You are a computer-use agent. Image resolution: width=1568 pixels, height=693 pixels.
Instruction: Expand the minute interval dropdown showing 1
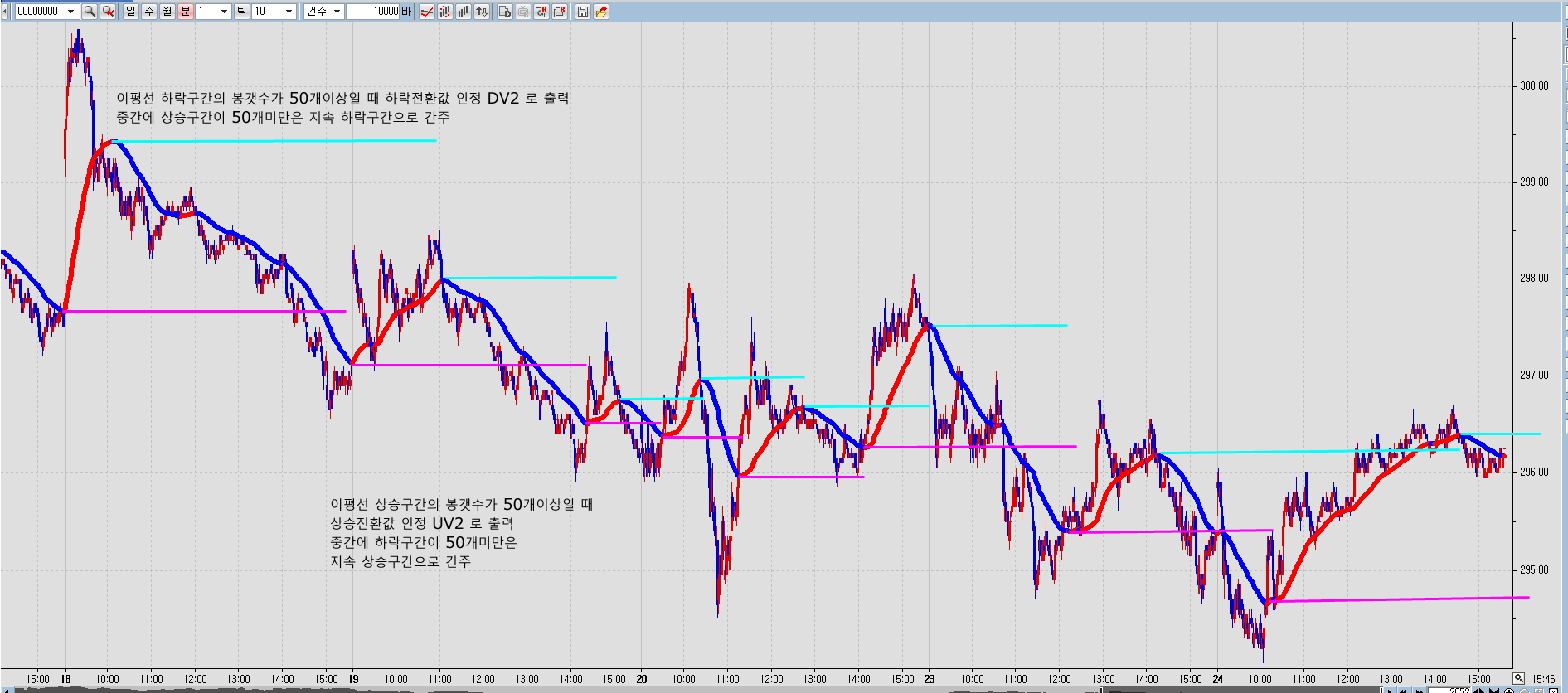tap(224, 12)
